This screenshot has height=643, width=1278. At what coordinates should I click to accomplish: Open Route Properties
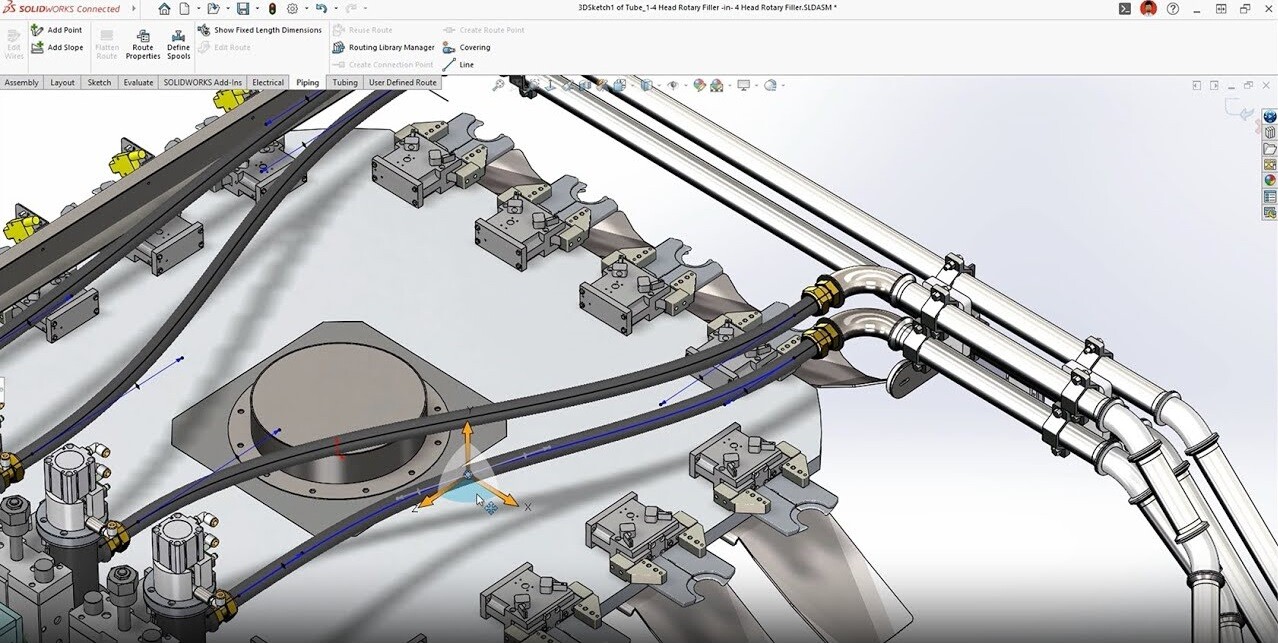pyautogui.click(x=142, y=43)
